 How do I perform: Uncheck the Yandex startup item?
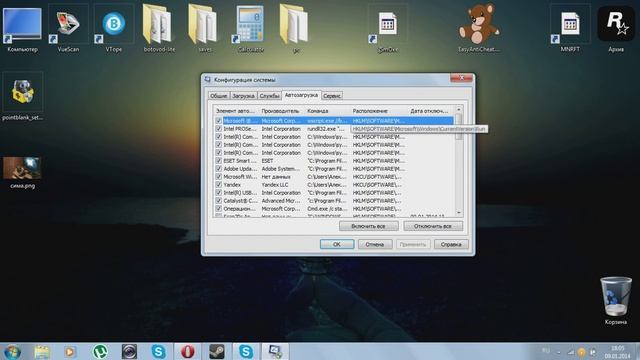point(218,184)
